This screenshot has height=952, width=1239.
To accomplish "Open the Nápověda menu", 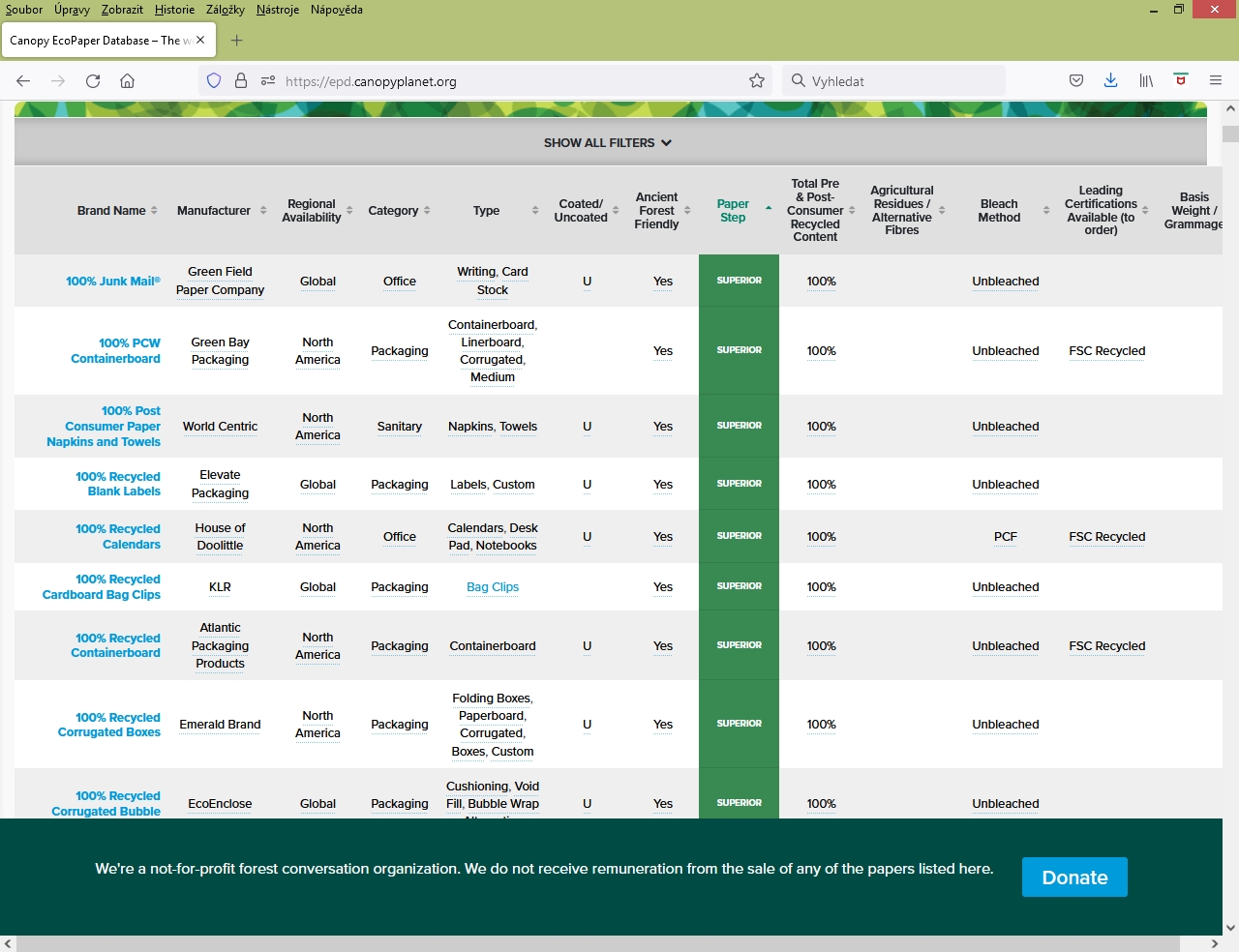I will [337, 10].
